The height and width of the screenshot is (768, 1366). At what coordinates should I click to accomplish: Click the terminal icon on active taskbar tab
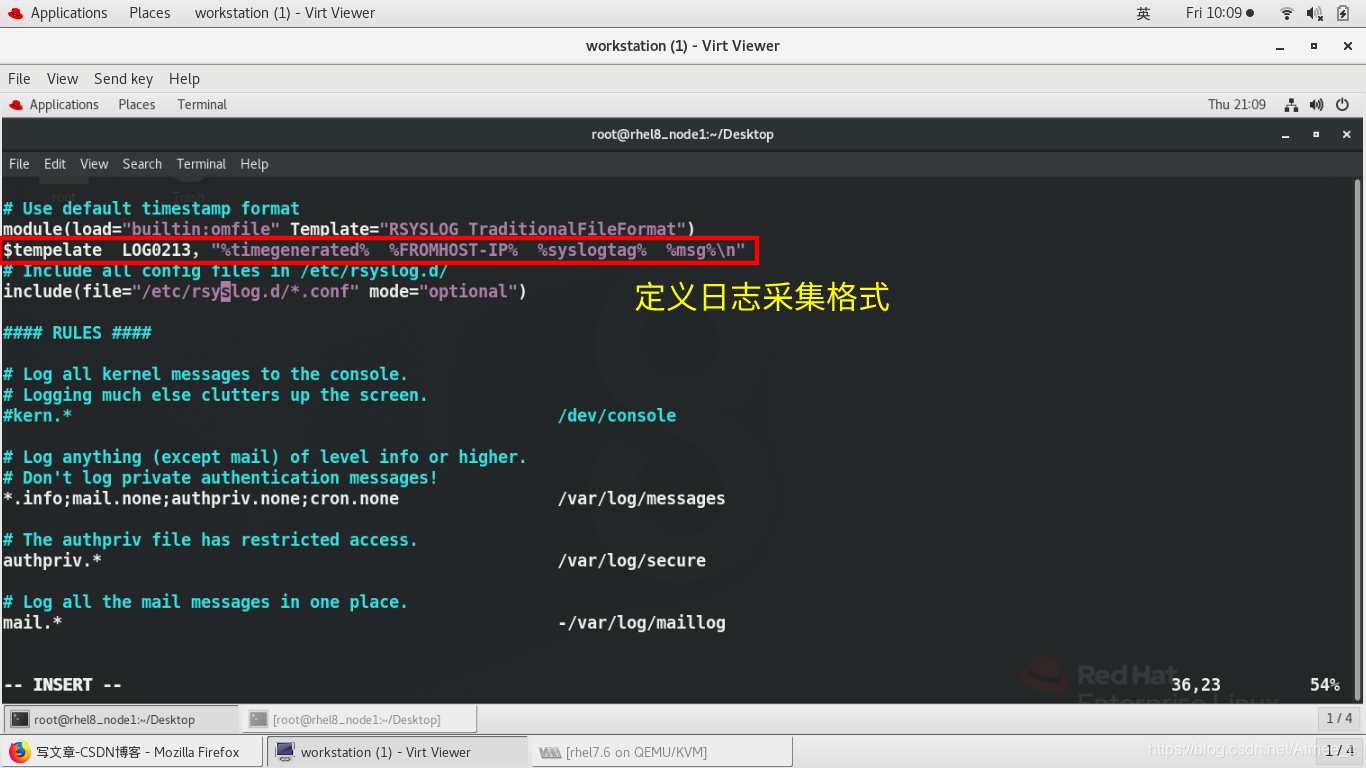(x=18, y=718)
